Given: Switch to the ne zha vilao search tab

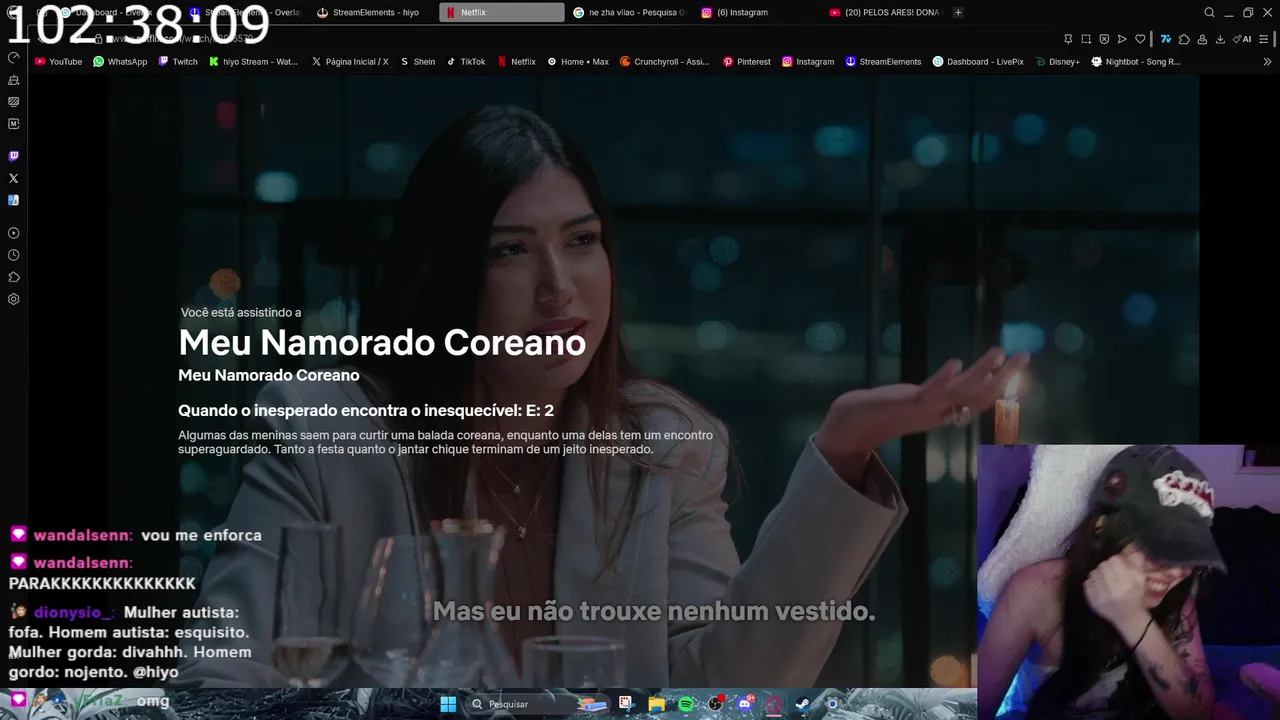Looking at the screenshot, I should click(x=630, y=13).
